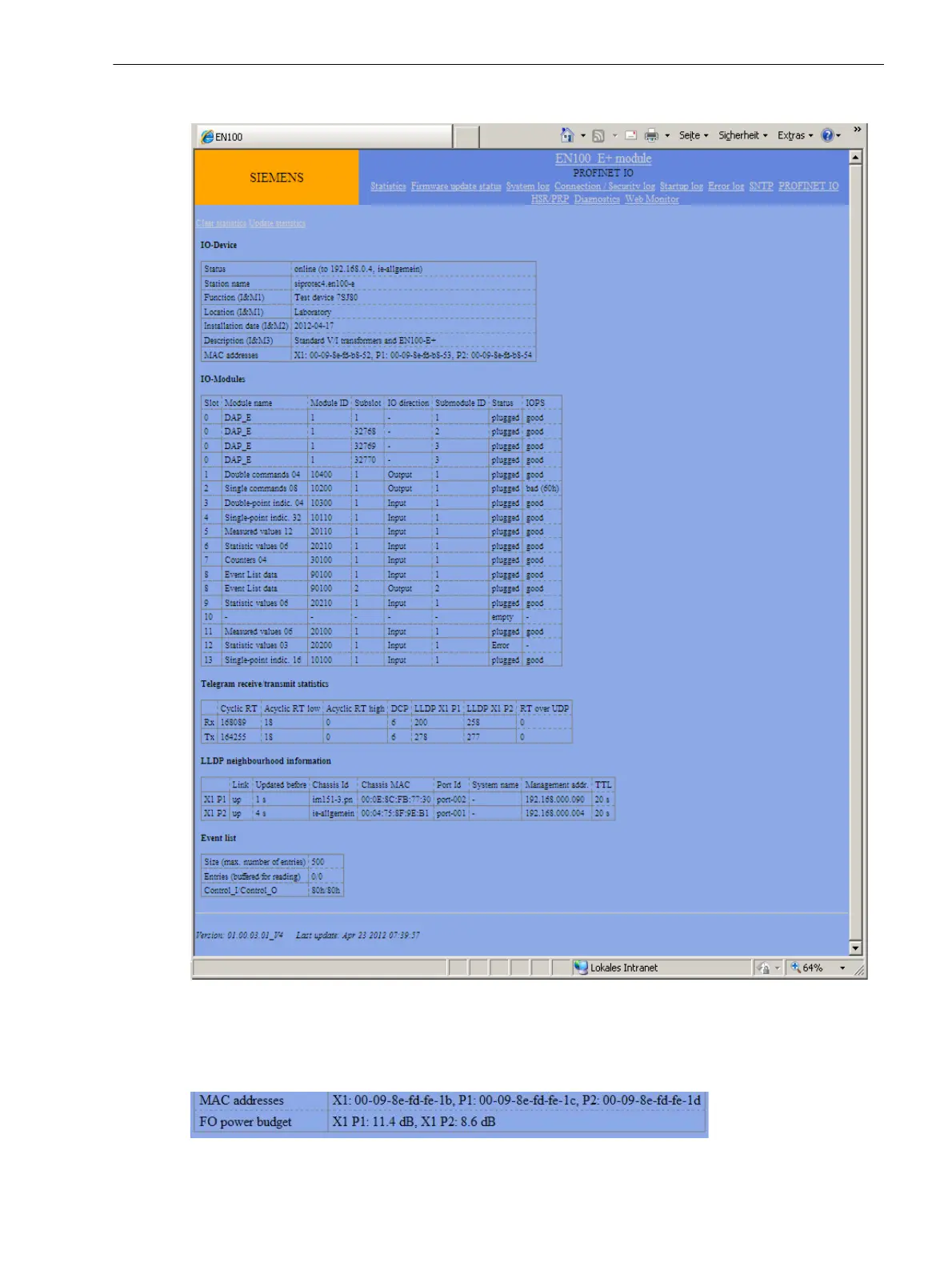Image resolution: width=952 pixels, height=1271 pixels.
Task: Click the browser Home icon
Action: 567,135
